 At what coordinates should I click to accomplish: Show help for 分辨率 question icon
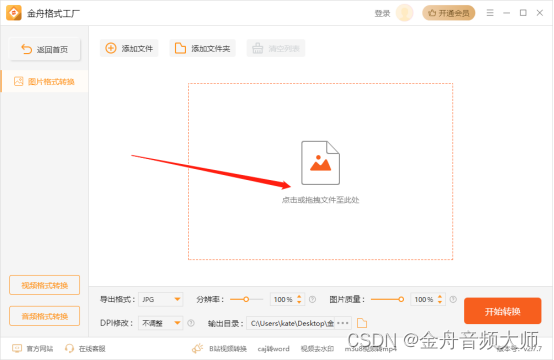[312, 300]
